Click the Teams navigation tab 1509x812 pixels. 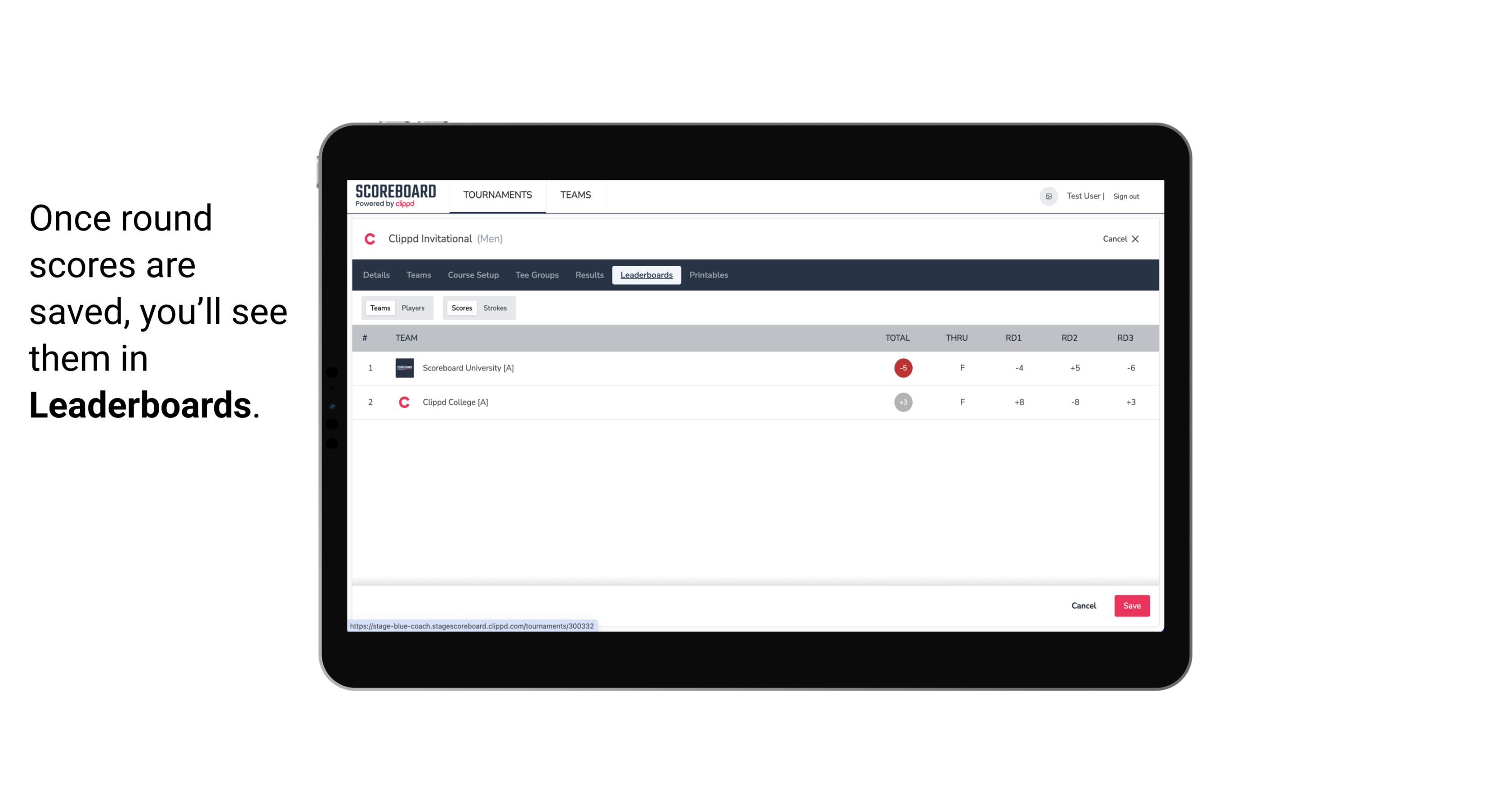pos(418,275)
